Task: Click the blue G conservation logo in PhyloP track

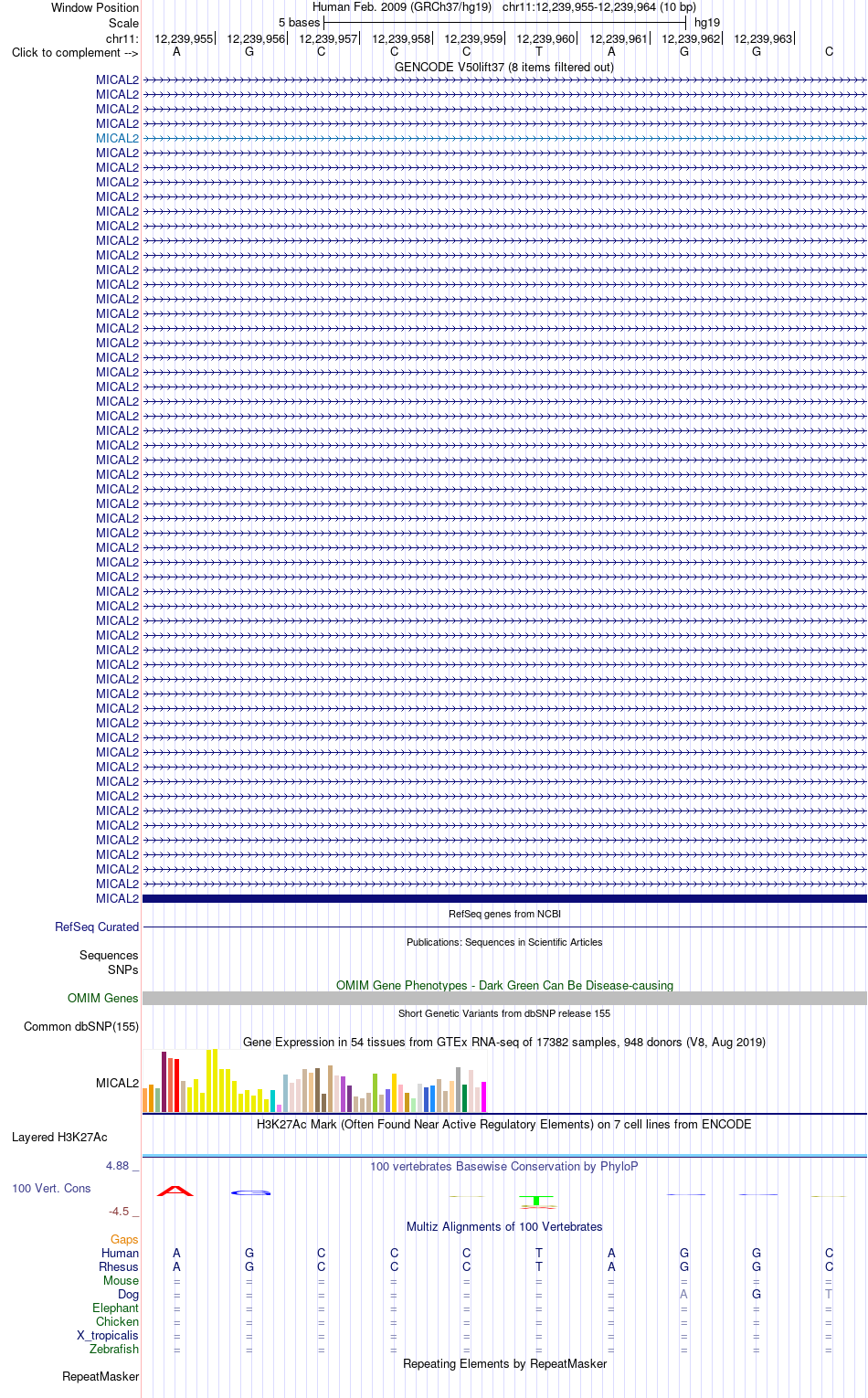Action: [250, 1192]
